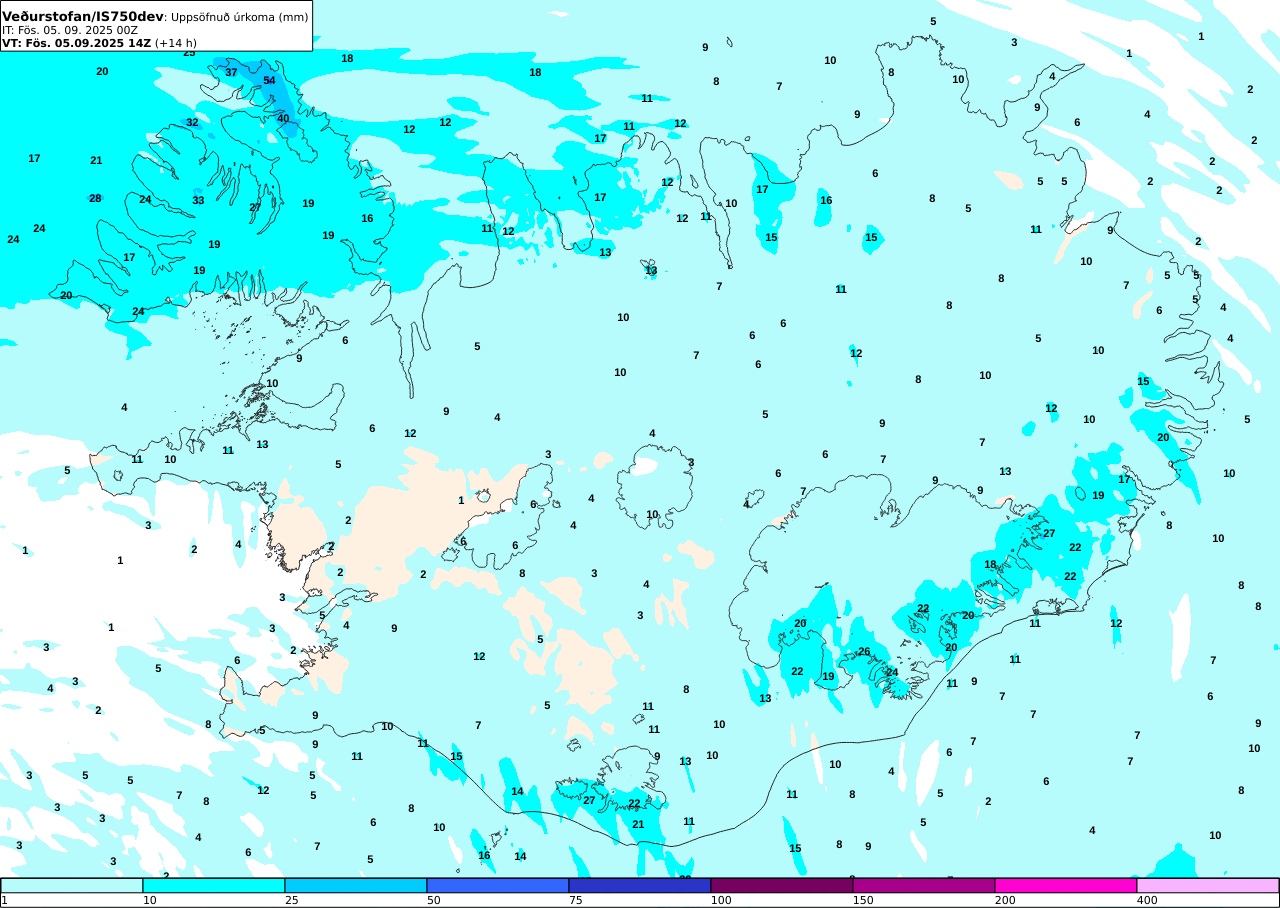
Task: Click the '28' precipitation value on the map
Action: click(95, 198)
